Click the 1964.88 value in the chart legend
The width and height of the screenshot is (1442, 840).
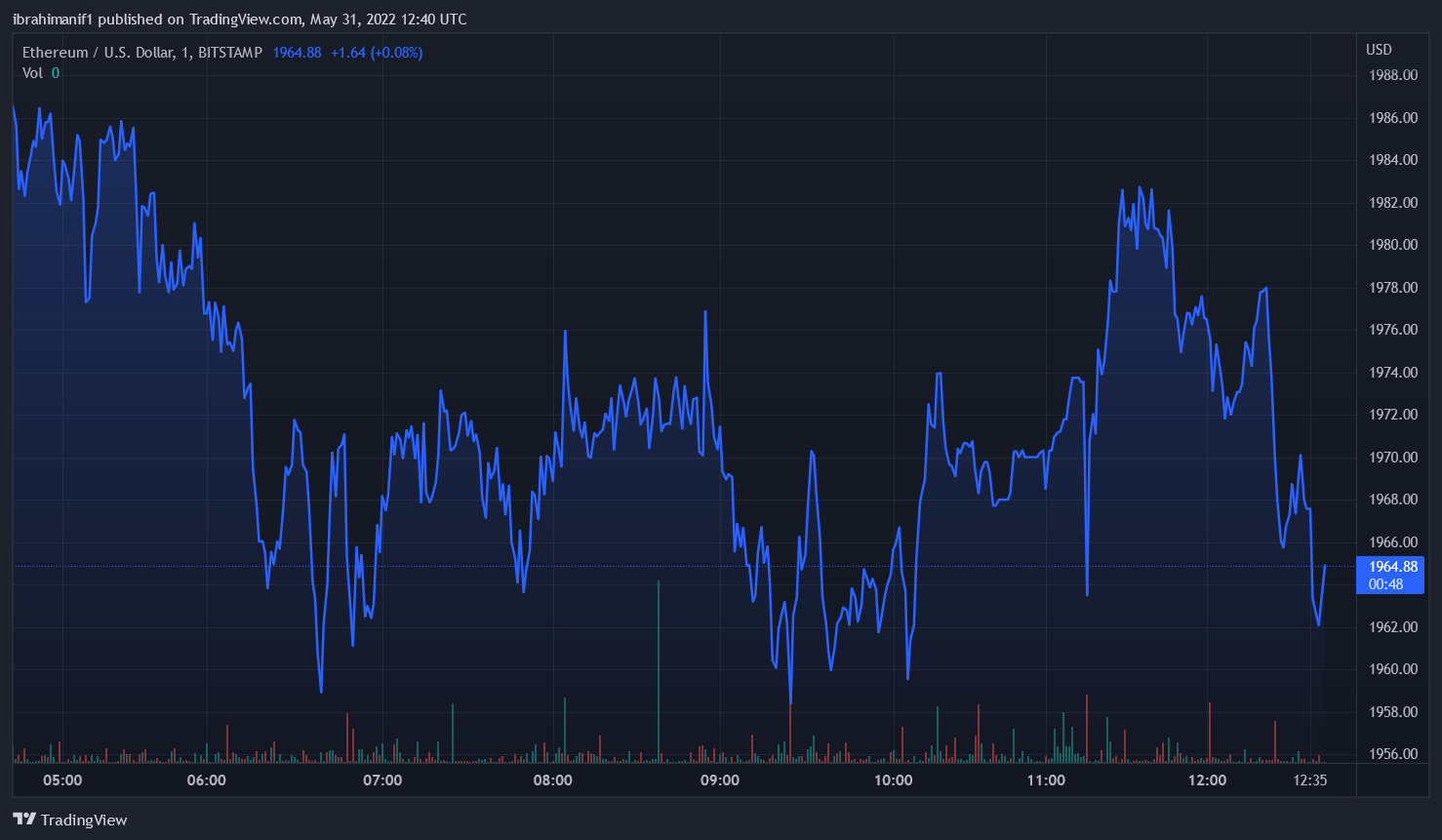[297, 53]
